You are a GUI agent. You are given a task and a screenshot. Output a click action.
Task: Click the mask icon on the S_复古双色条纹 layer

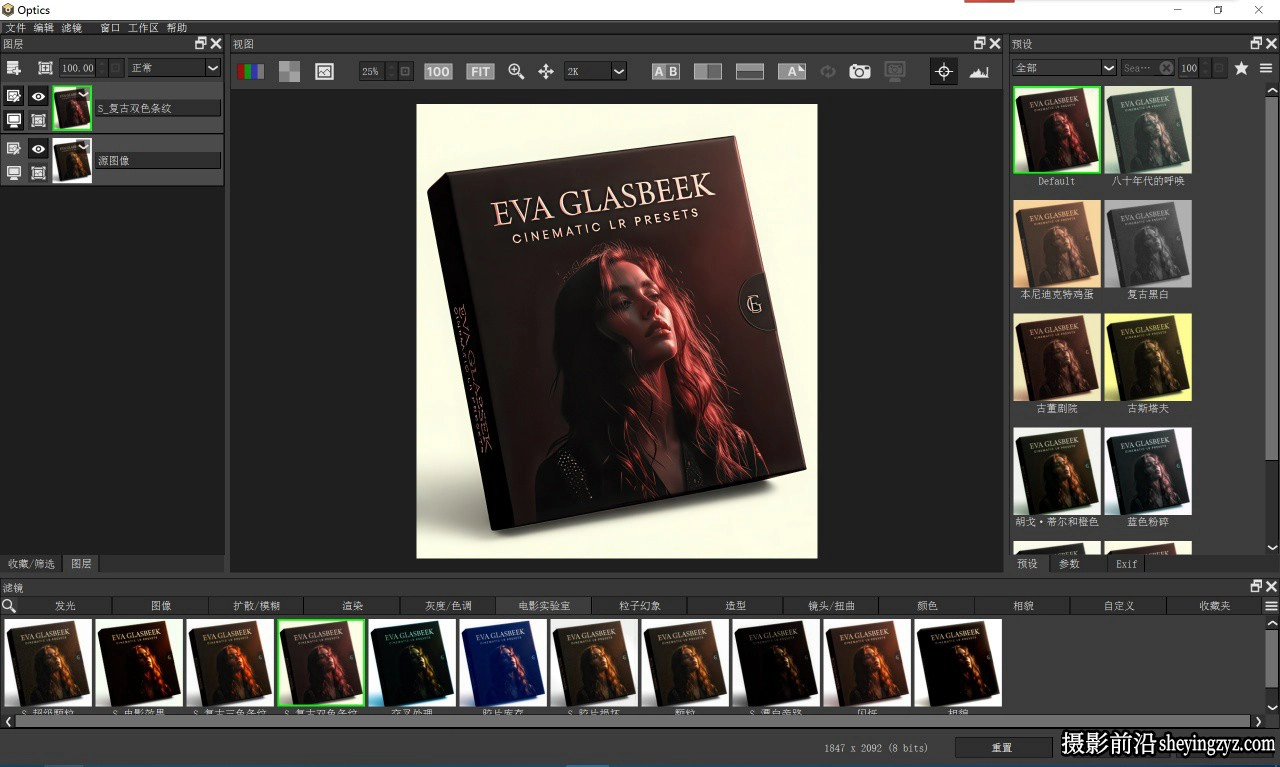coord(38,120)
